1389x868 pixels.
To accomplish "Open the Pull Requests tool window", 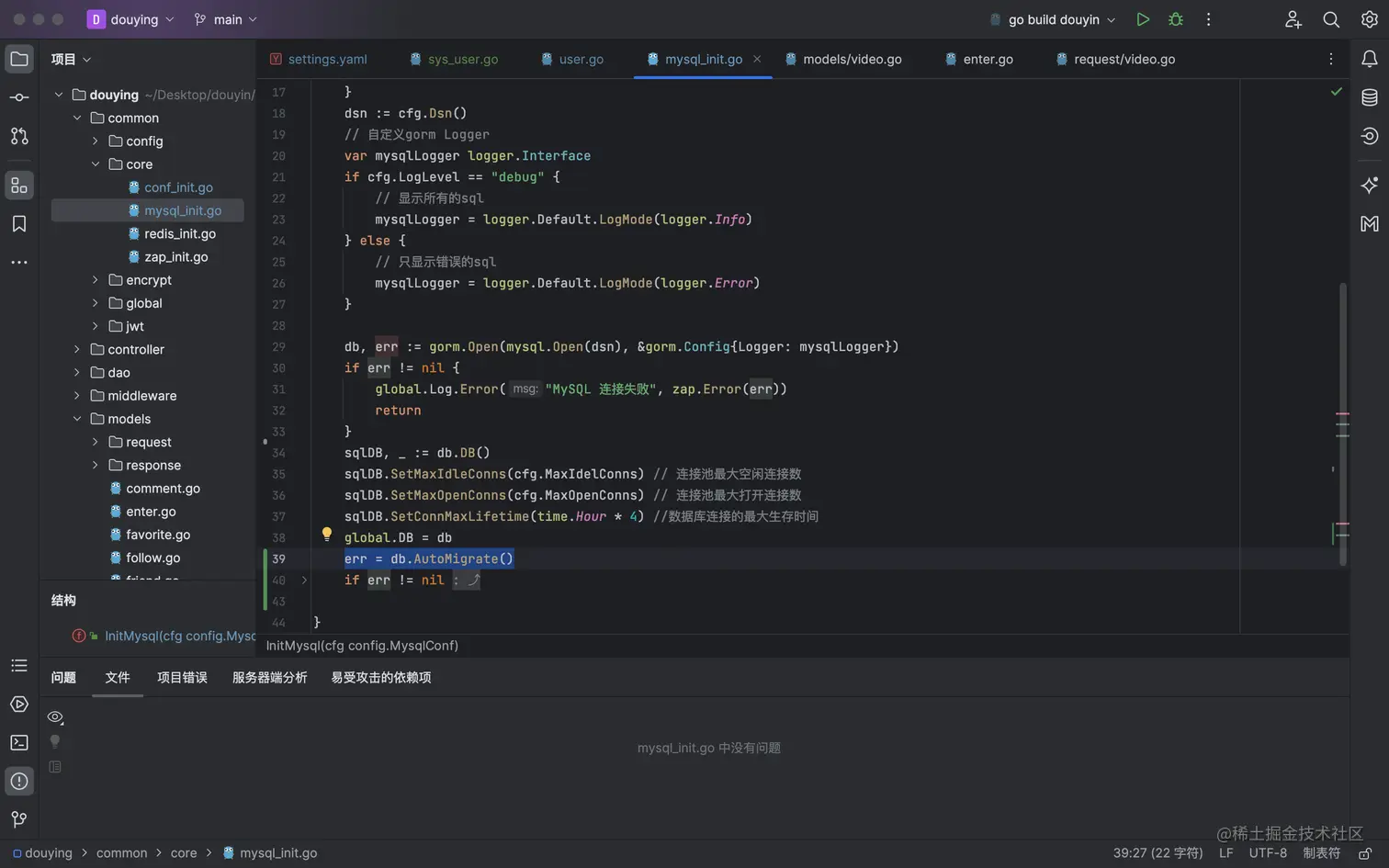I will pos(19,136).
